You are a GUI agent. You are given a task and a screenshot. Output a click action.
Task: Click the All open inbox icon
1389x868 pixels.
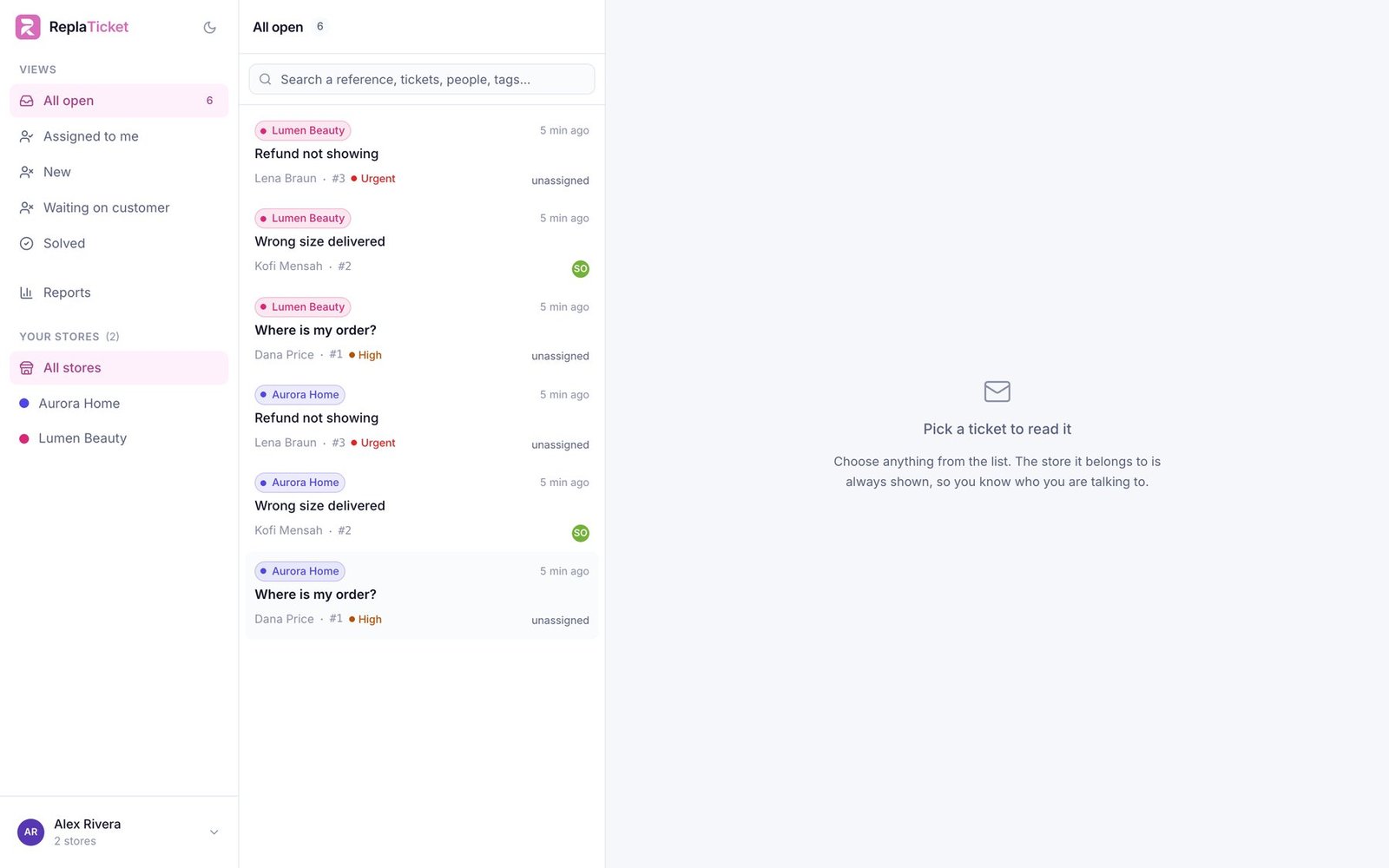click(27, 101)
